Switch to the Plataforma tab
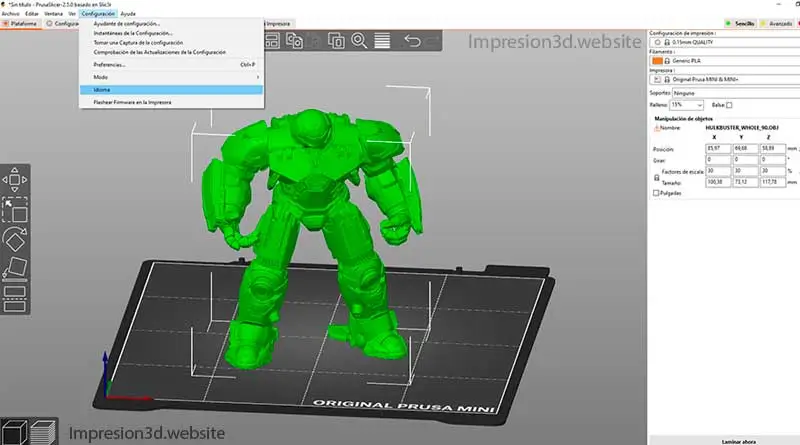This screenshot has height=445, width=800. [x=20, y=23]
